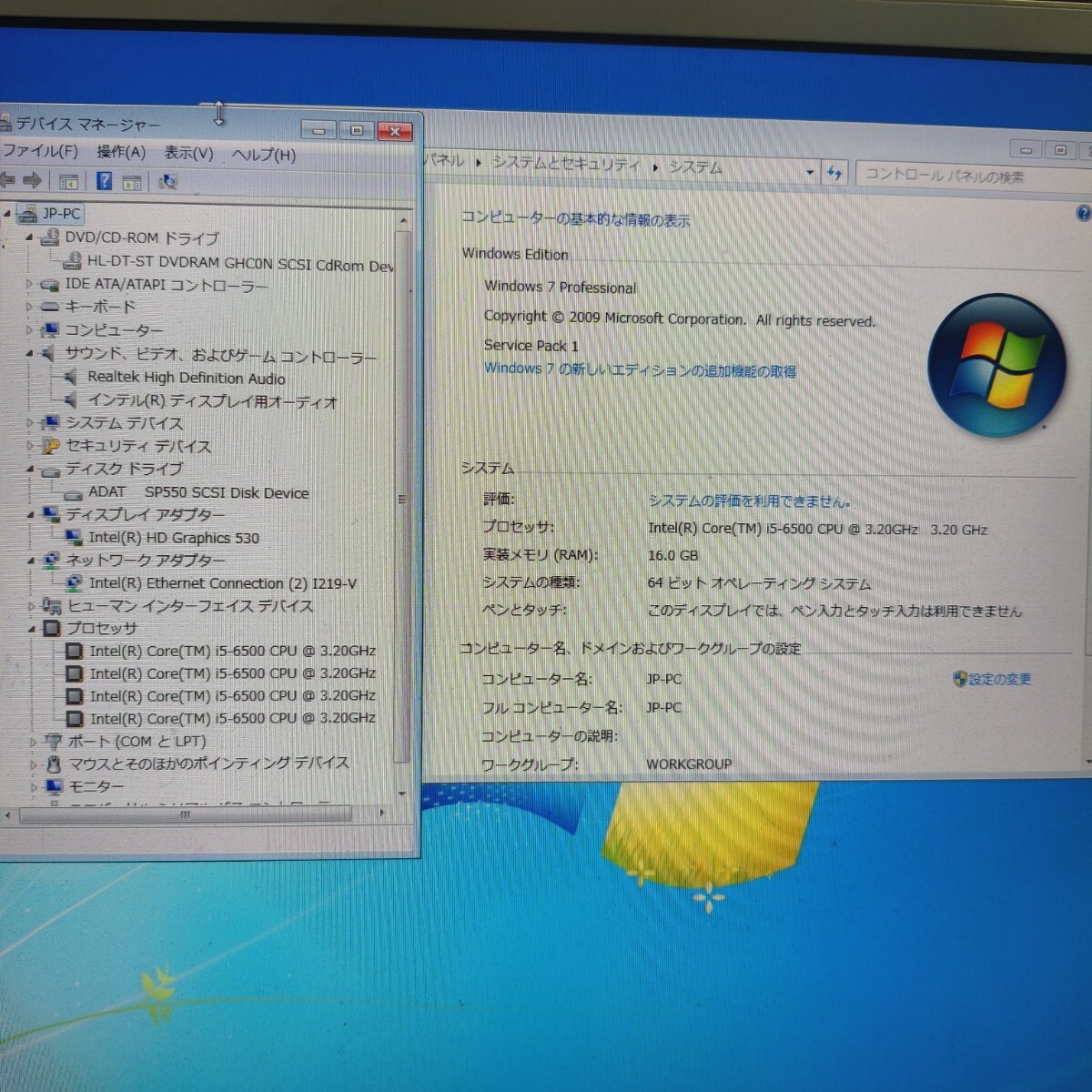The width and height of the screenshot is (1092, 1092).
Task: Open Help via the blue question-mark toolbar icon
Action: coord(105,181)
